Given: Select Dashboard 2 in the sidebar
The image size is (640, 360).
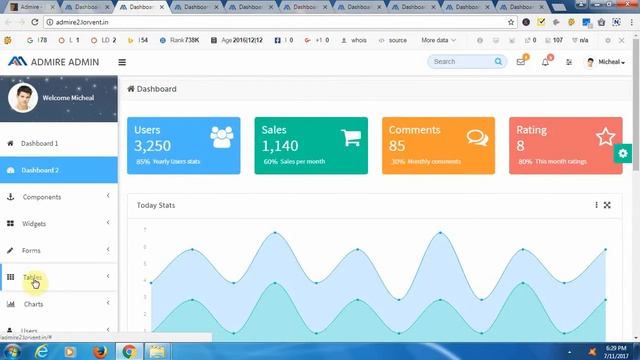Looking at the screenshot, I should 59,170.
